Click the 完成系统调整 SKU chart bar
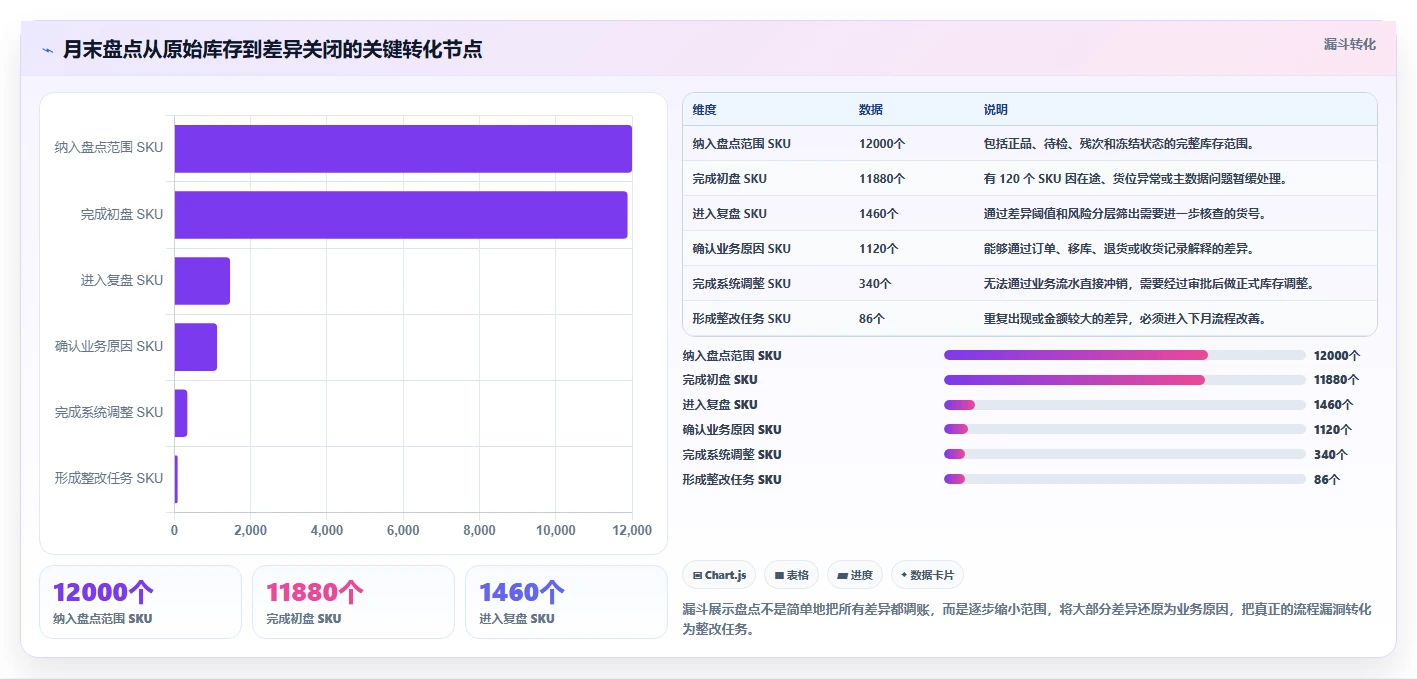Viewport: 1417px width, 679px height. [181, 413]
